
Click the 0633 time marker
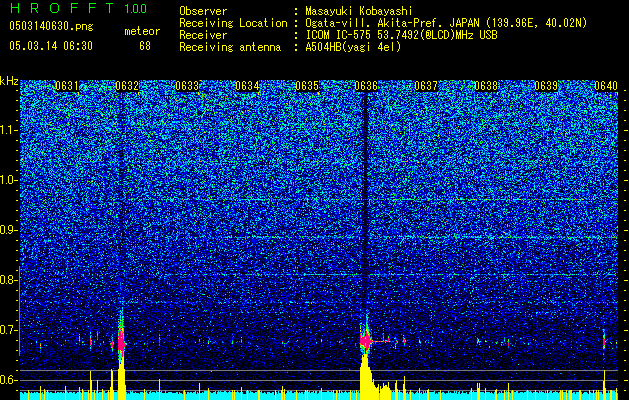187,86
